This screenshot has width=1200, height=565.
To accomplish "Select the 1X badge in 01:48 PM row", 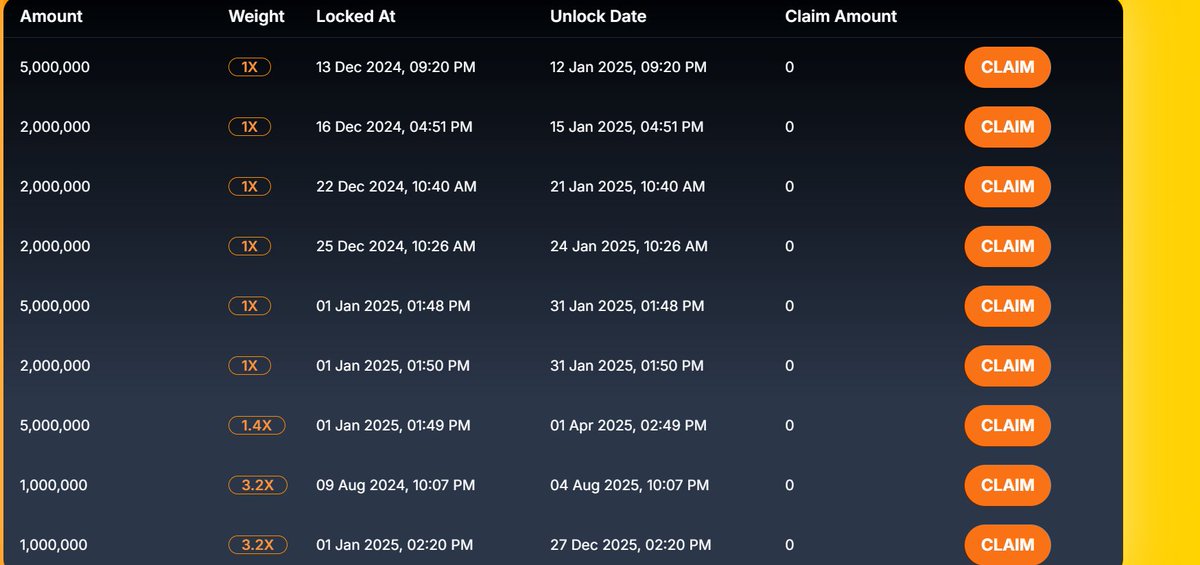I will pyautogui.click(x=249, y=306).
